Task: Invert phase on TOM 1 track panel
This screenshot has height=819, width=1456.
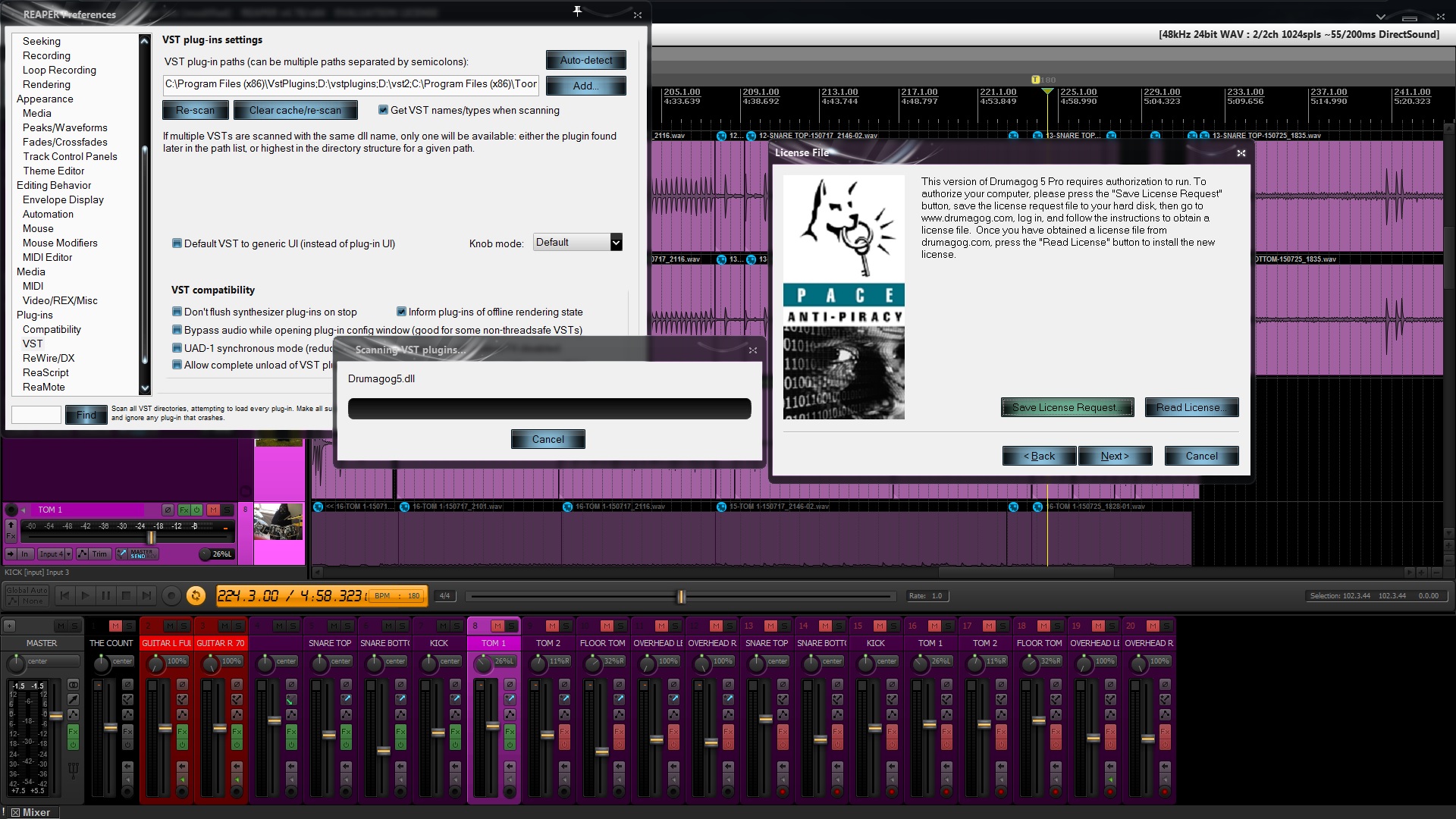Action: click(x=168, y=510)
